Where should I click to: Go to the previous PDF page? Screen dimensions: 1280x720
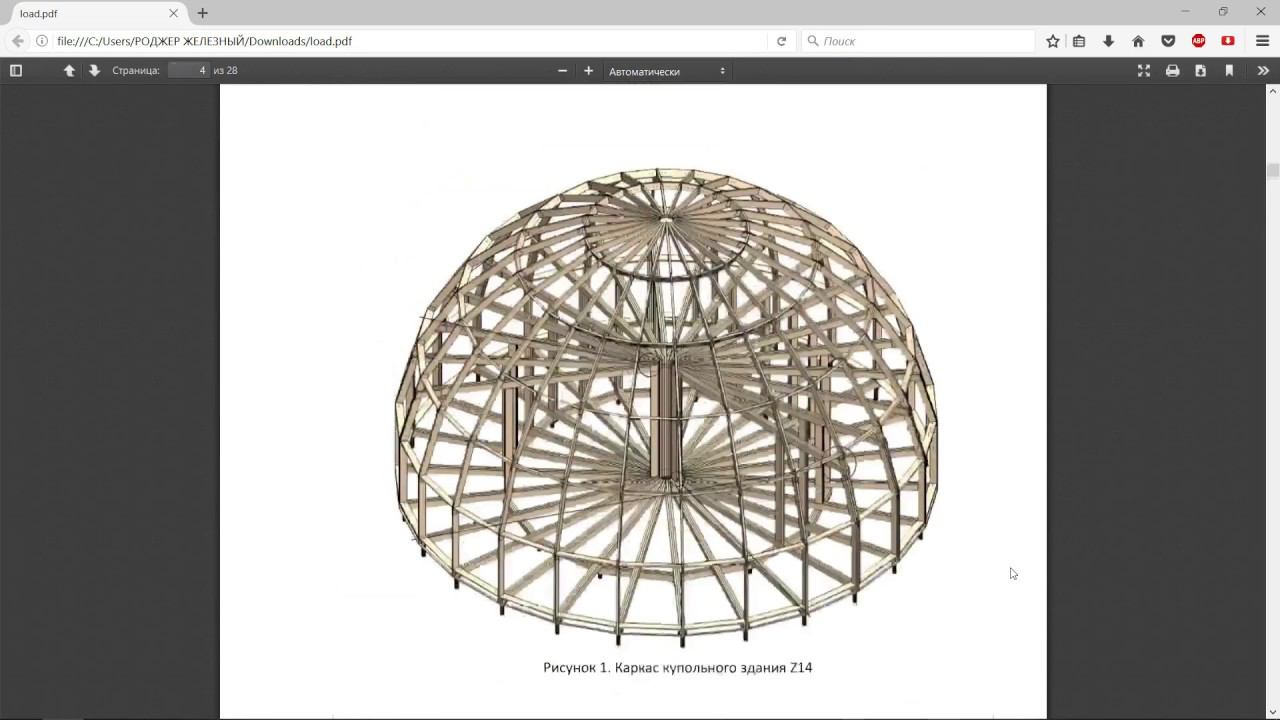point(69,71)
